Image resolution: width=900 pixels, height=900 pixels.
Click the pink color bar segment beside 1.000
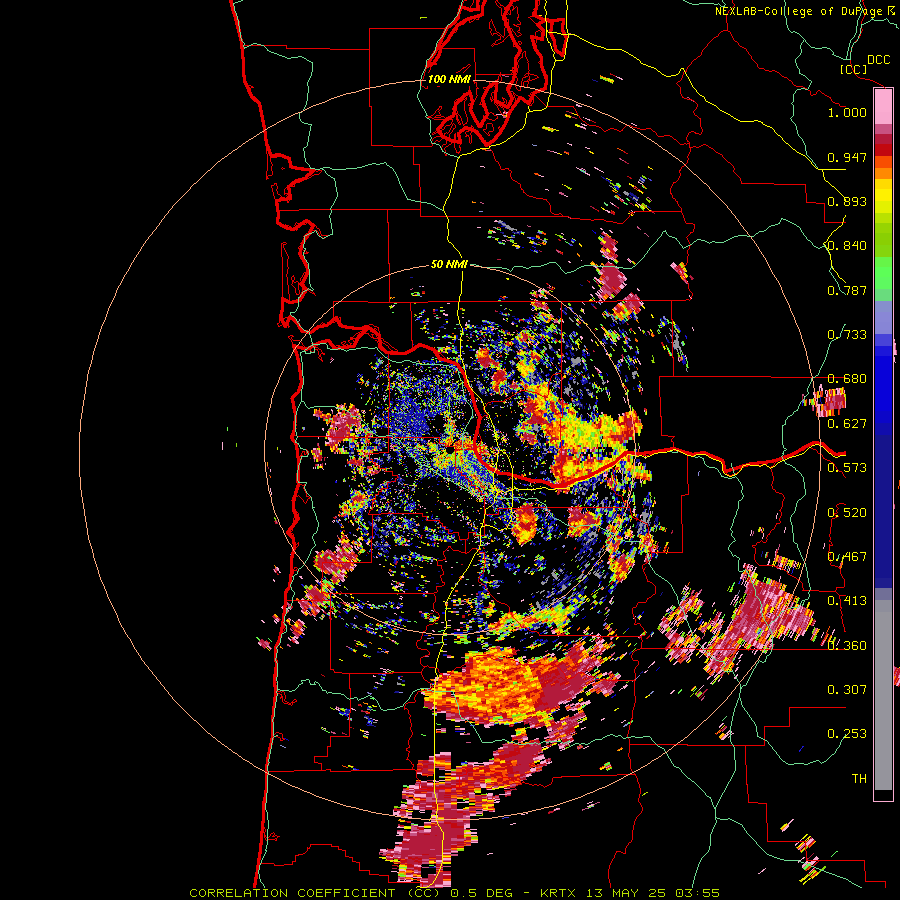click(883, 107)
